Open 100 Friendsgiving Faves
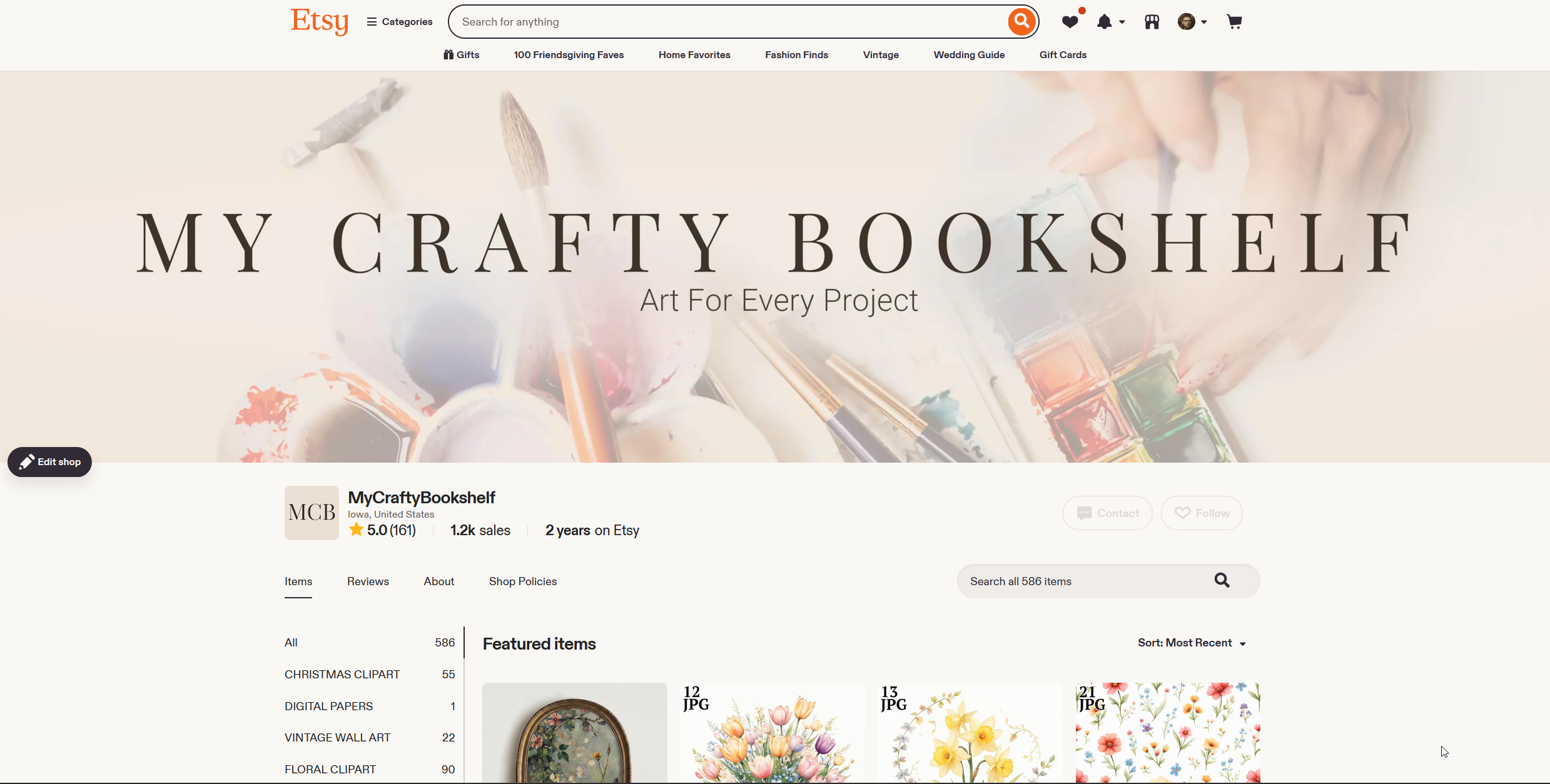This screenshot has height=784, width=1550. pyautogui.click(x=569, y=55)
